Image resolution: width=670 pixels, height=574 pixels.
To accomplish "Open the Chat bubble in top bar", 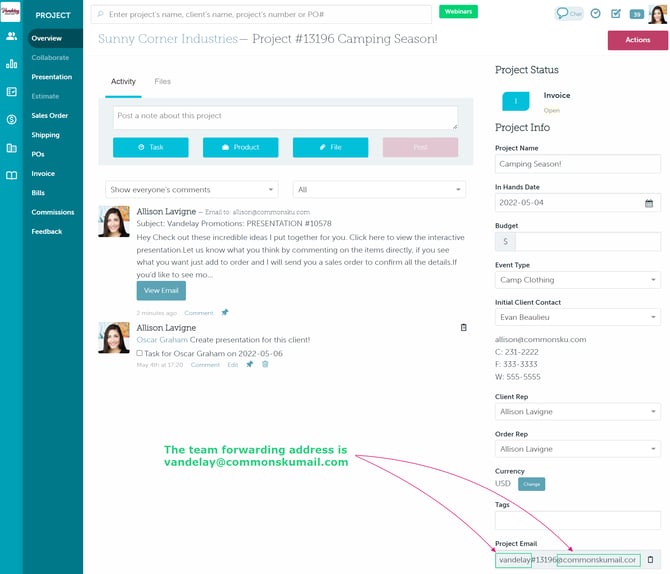I will (x=569, y=13).
